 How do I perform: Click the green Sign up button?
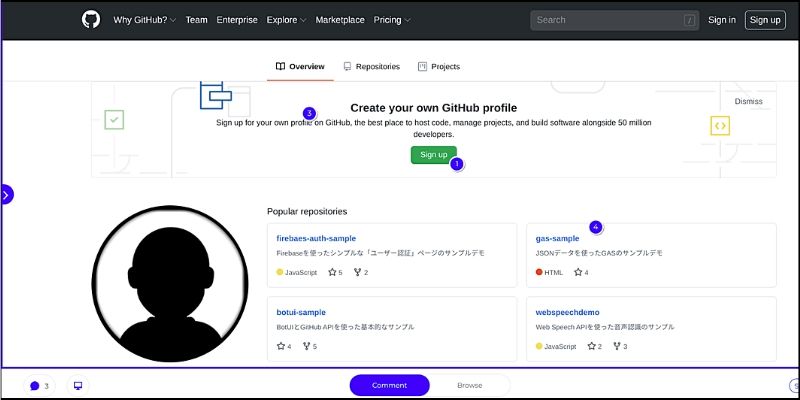434,155
